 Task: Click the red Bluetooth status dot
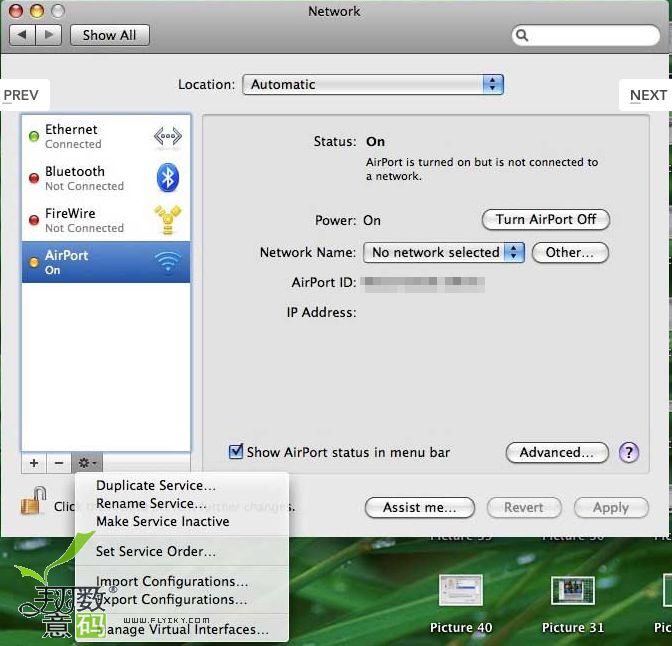[34, 178]
